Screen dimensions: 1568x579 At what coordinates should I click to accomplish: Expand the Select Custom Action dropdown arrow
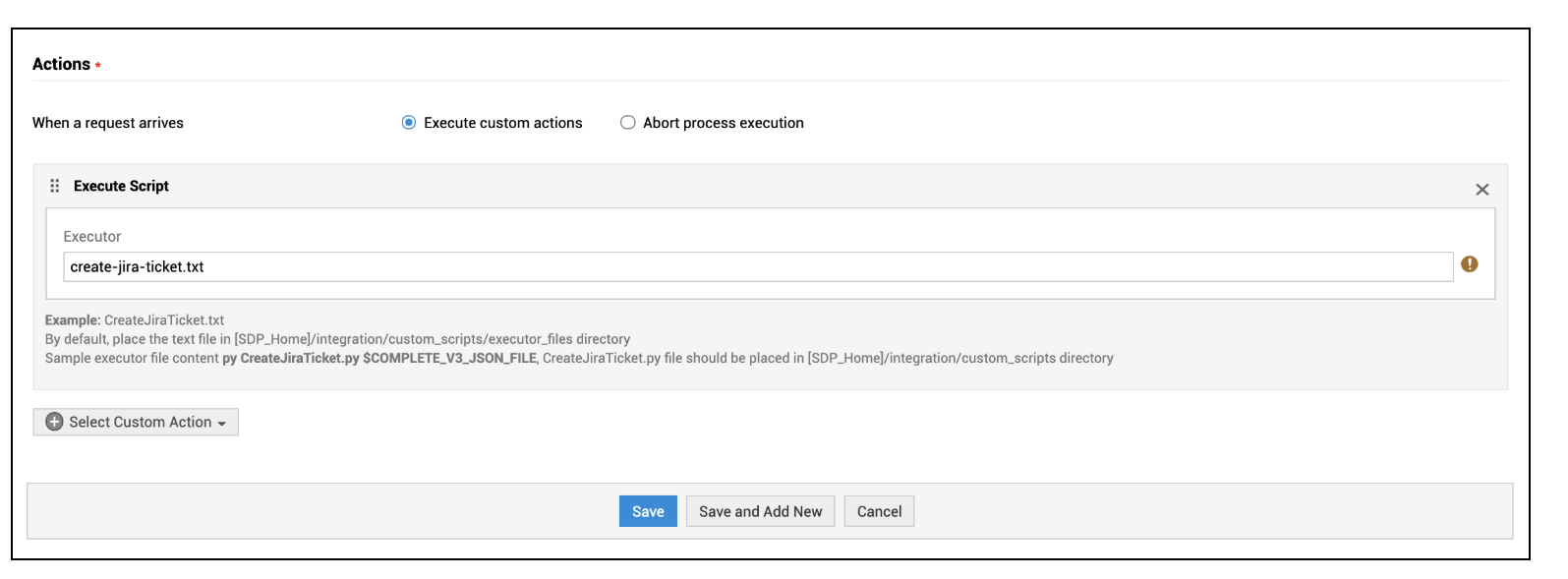pyautogui.click(x=222, y=424)
